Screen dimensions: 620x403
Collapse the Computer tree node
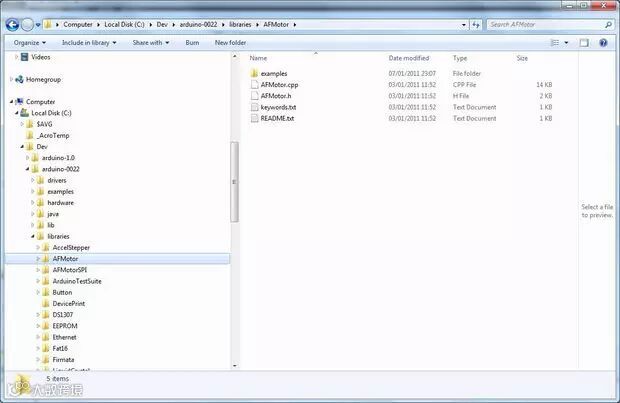click(11, 102)
